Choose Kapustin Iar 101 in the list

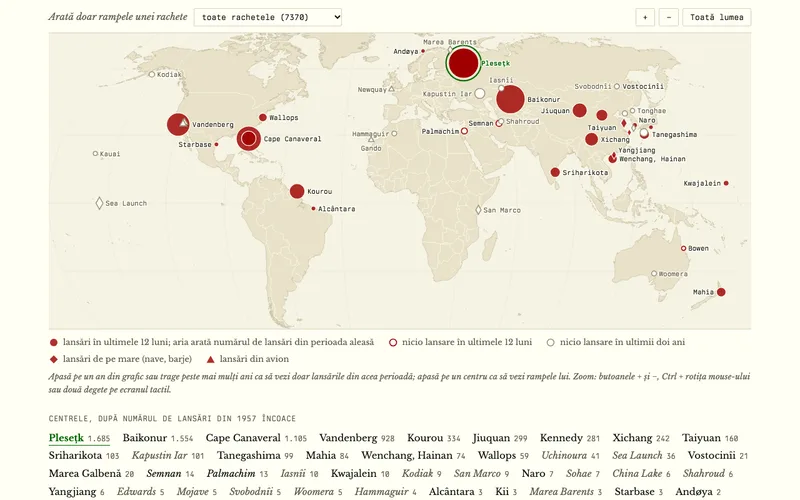(168, 455)
